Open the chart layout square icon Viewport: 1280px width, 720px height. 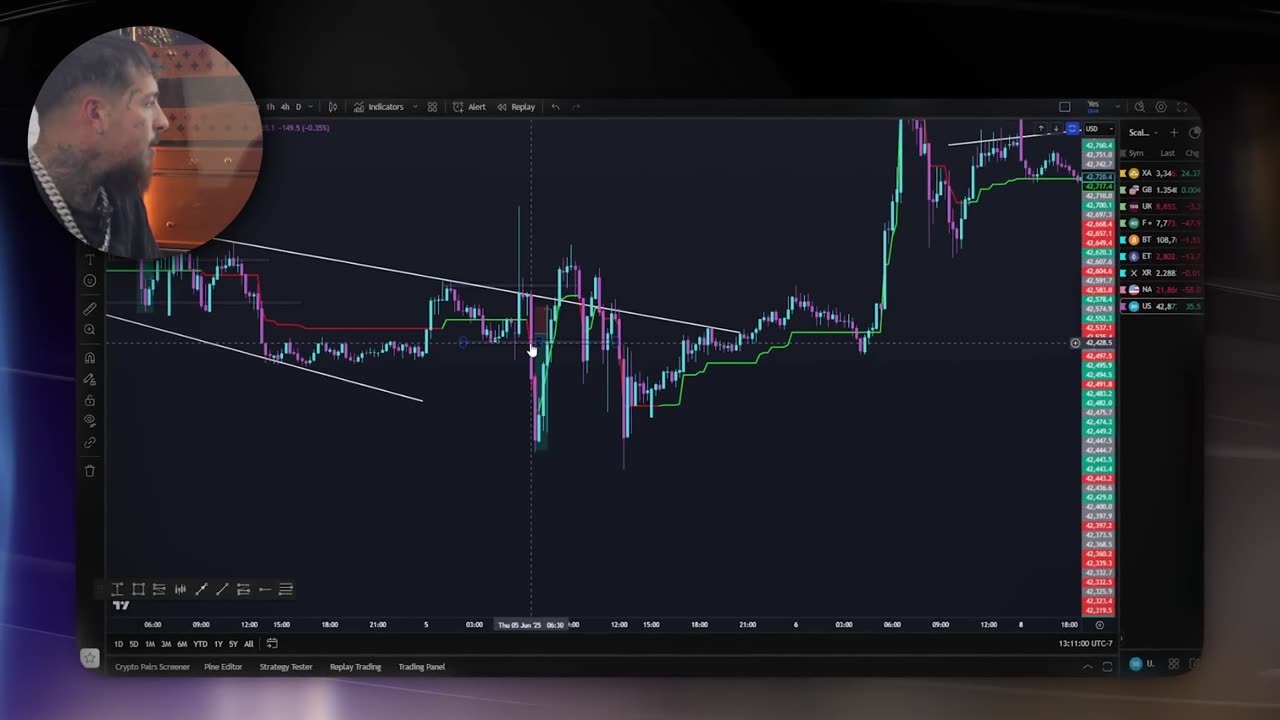[x=1065, y=107]
